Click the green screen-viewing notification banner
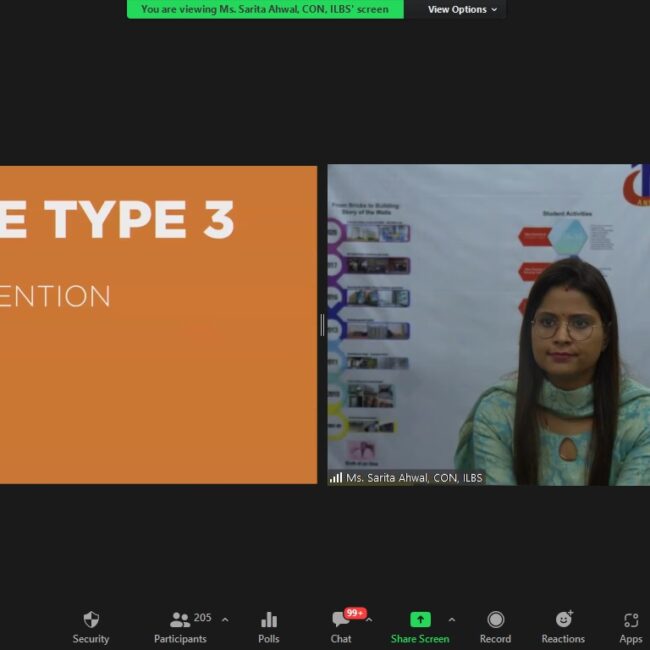This screenshot has width=650, height=650. click(x=264, y=9)
